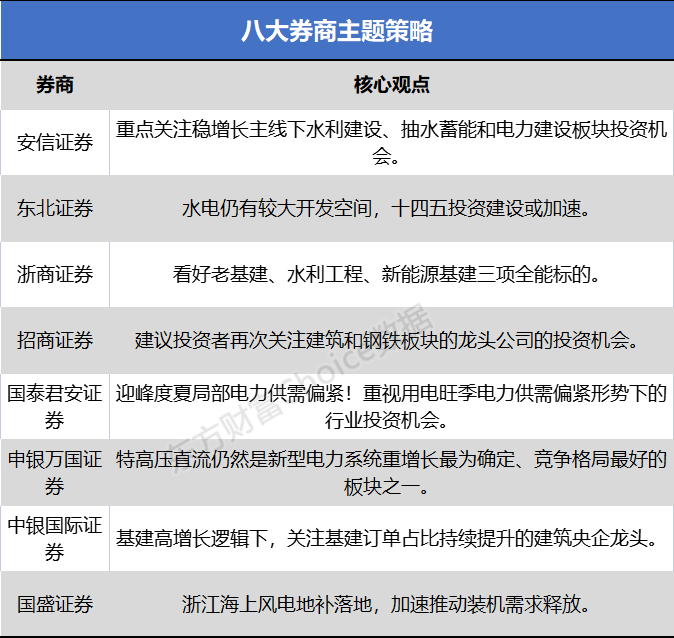Screen dimensions: 674x638
Task: Select the 中银国际证券 cell
Action: [x=55, y=538]
